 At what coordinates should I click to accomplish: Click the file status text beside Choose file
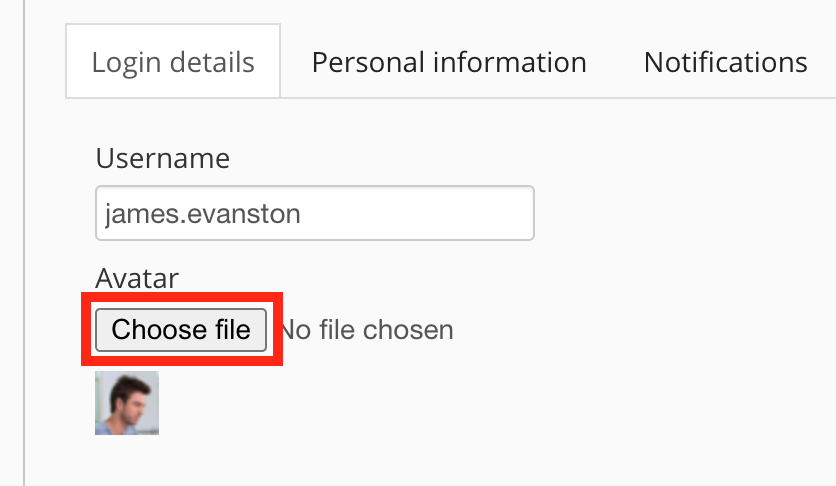tap(366, 330)
